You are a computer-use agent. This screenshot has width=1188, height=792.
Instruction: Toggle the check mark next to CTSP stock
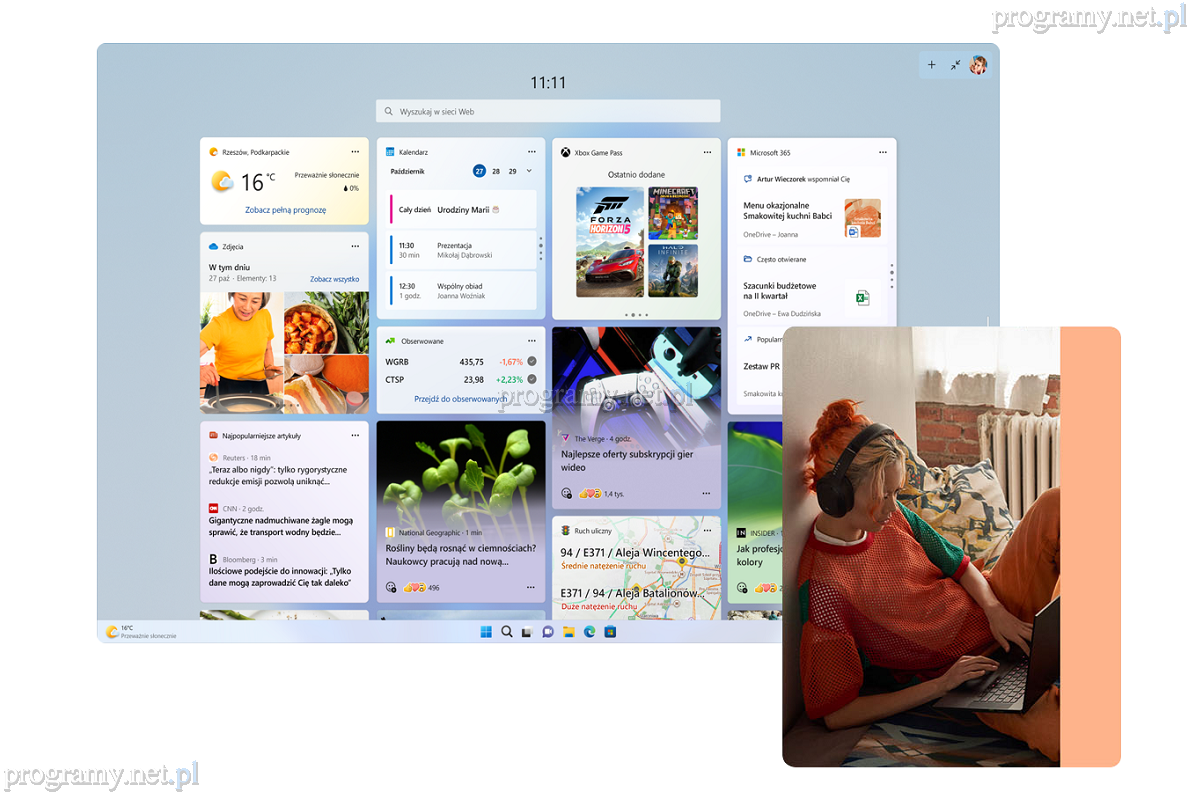pos(532,379)
